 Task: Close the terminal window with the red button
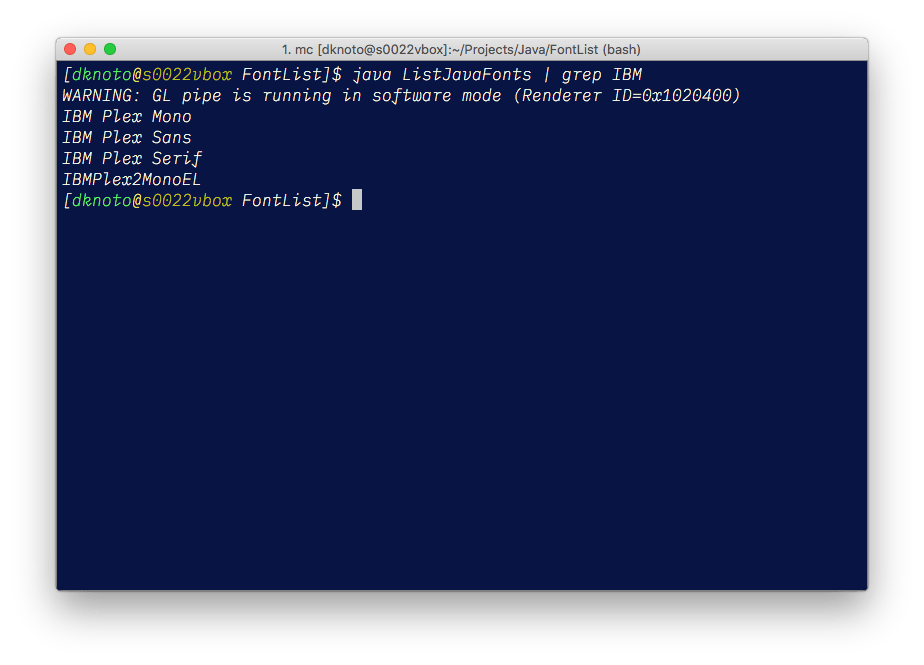click(70, 49)
